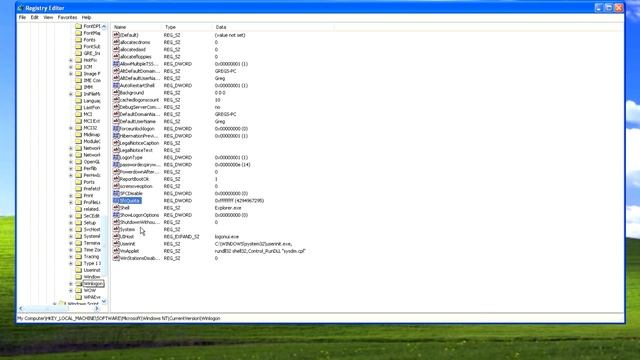The width and height of the screenshot is (640, 360).
Task: Select the WOW key in tree
Action: 89,291
